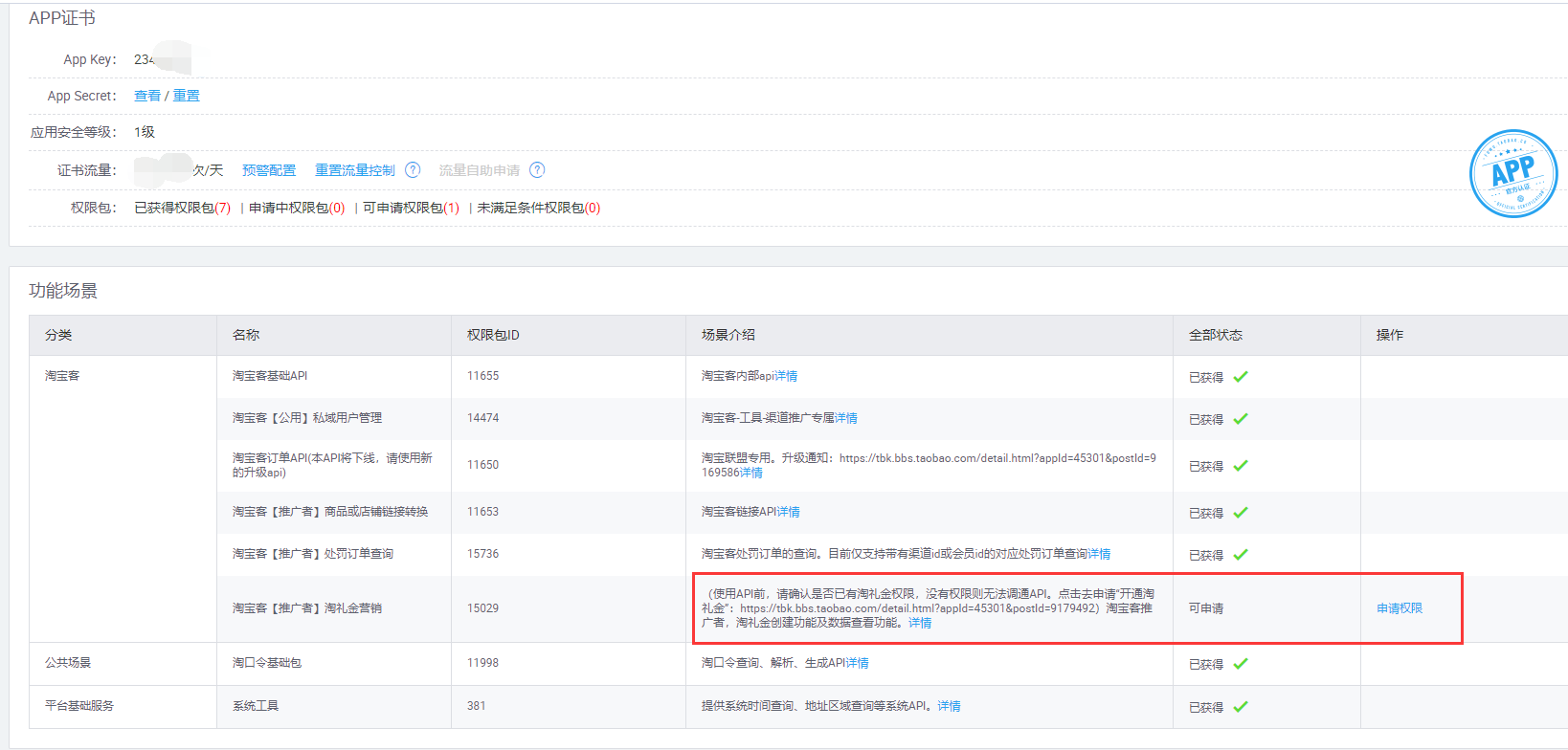Image resolution: width=1568 pixels, height=750 pixels.
Task: Open 详情 link after 淘宝联盟专用 upgrade notice
Action: (751, 473)
